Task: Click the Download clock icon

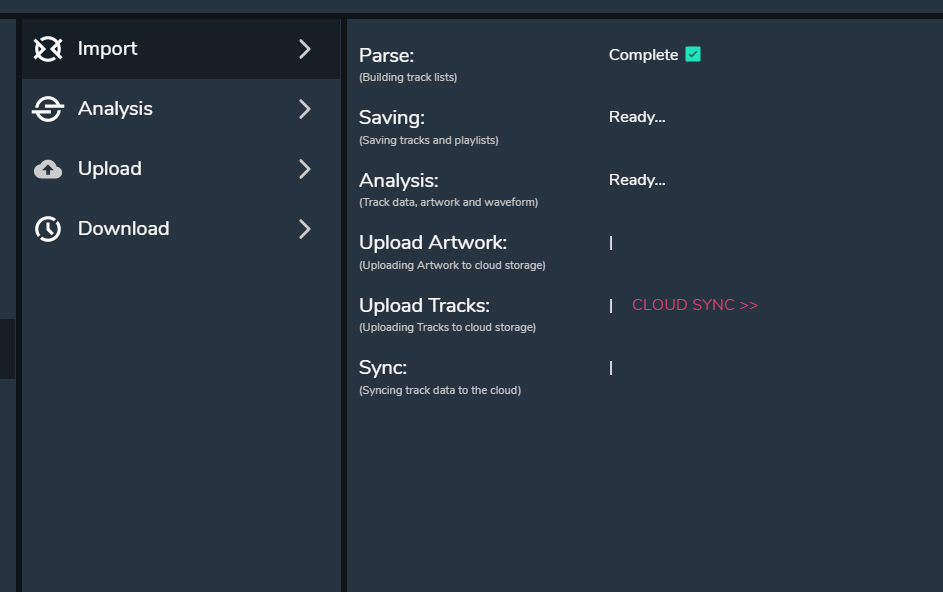Action: point(48,229)
